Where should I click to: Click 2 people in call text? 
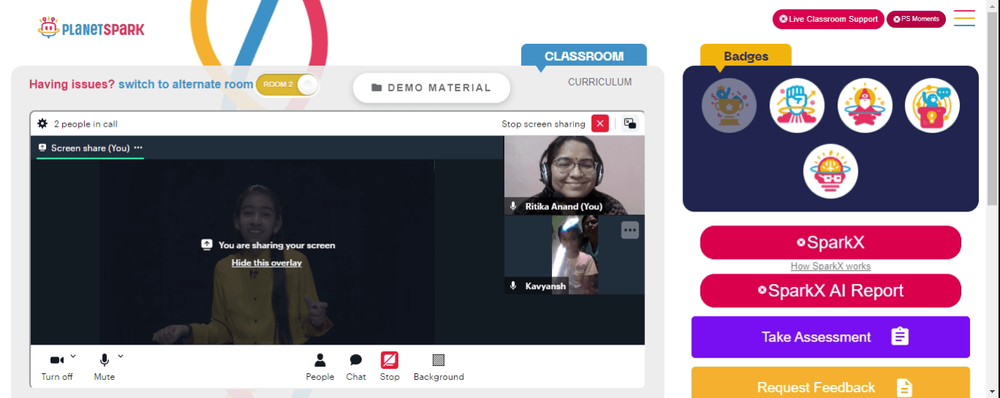85,124
